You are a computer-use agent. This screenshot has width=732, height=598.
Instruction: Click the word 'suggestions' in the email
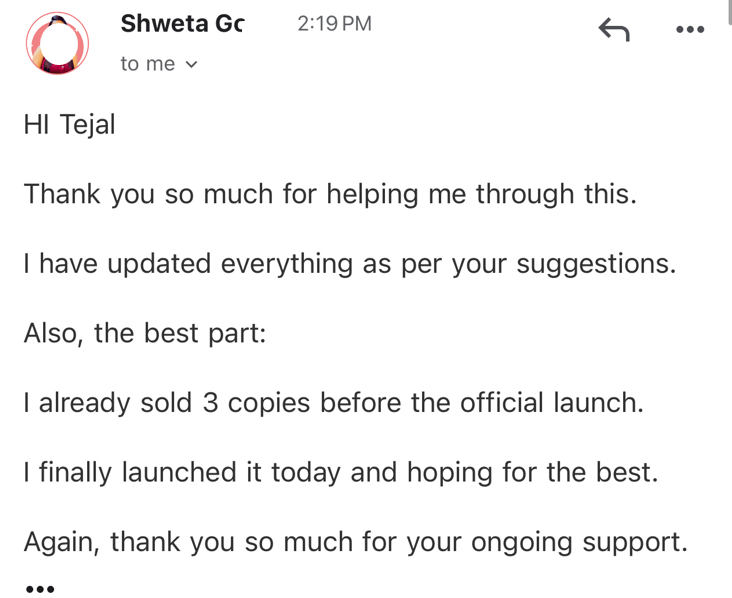point(596,265)
